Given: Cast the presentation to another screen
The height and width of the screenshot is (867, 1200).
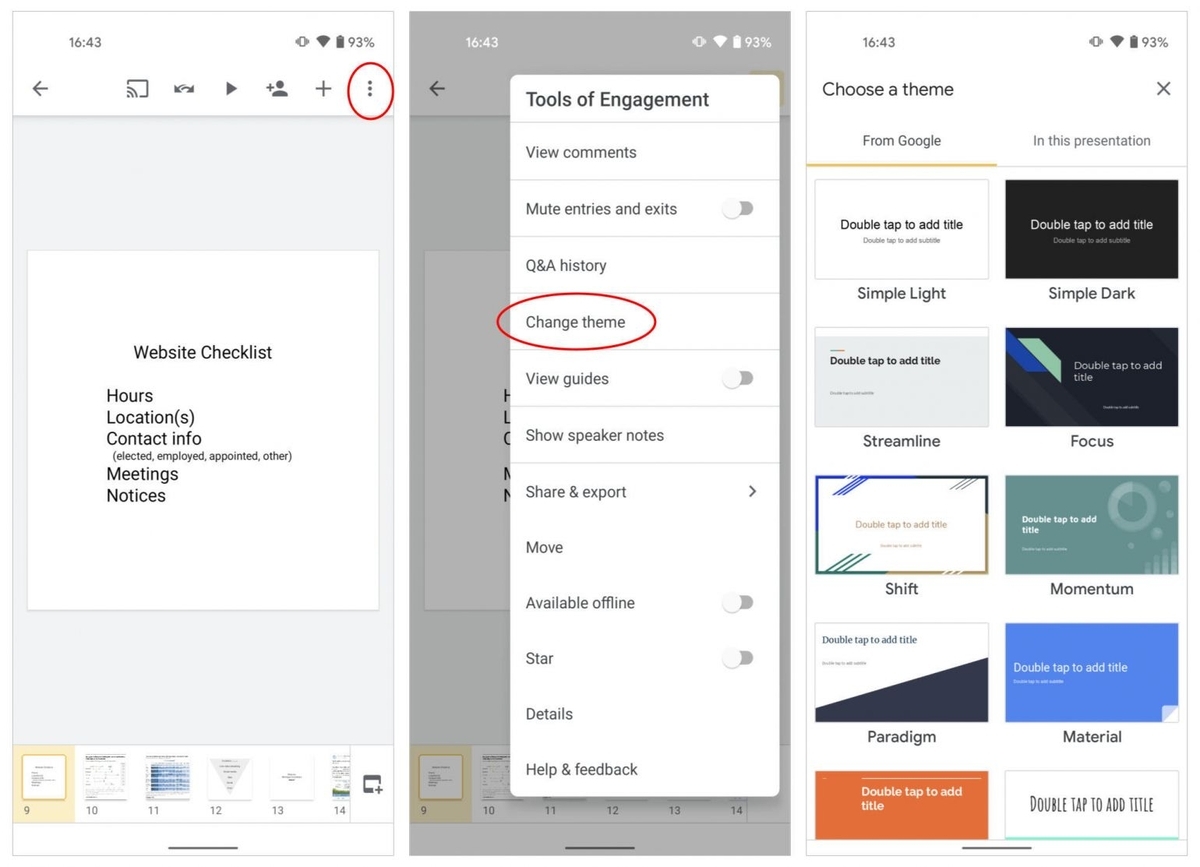Looking at the screenshot, I should pos(137,88).
